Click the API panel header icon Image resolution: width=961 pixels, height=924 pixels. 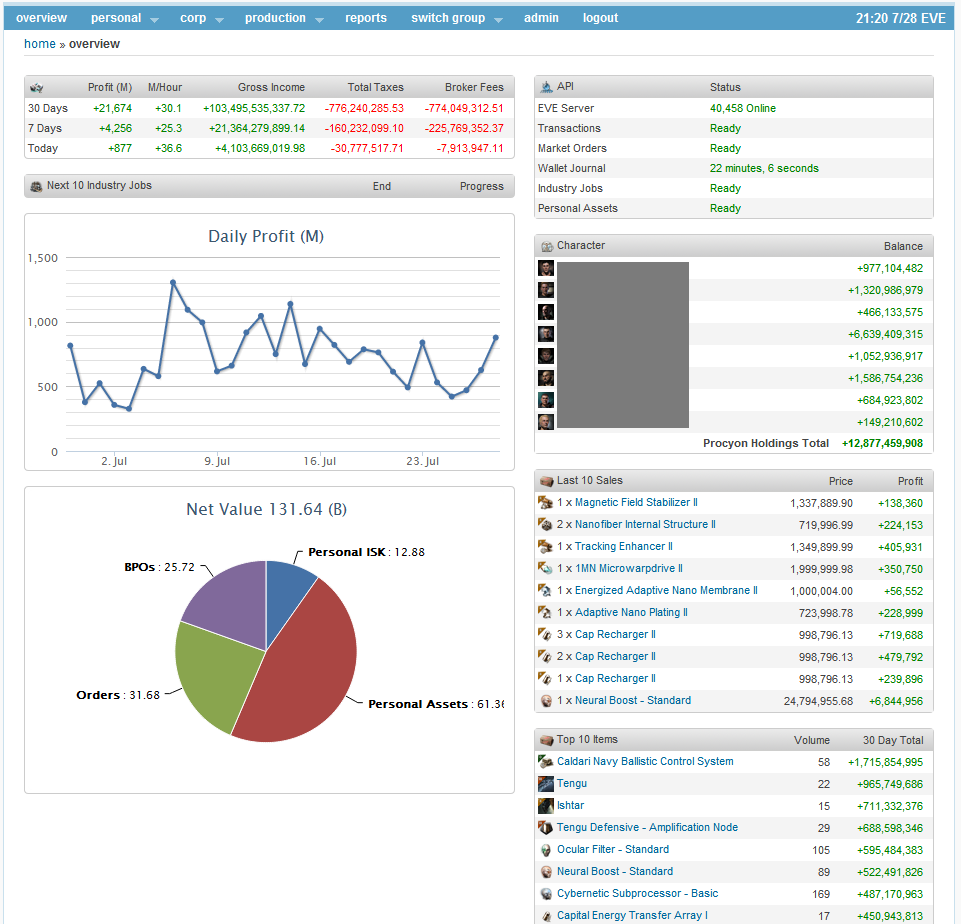[x=546, y=87]
